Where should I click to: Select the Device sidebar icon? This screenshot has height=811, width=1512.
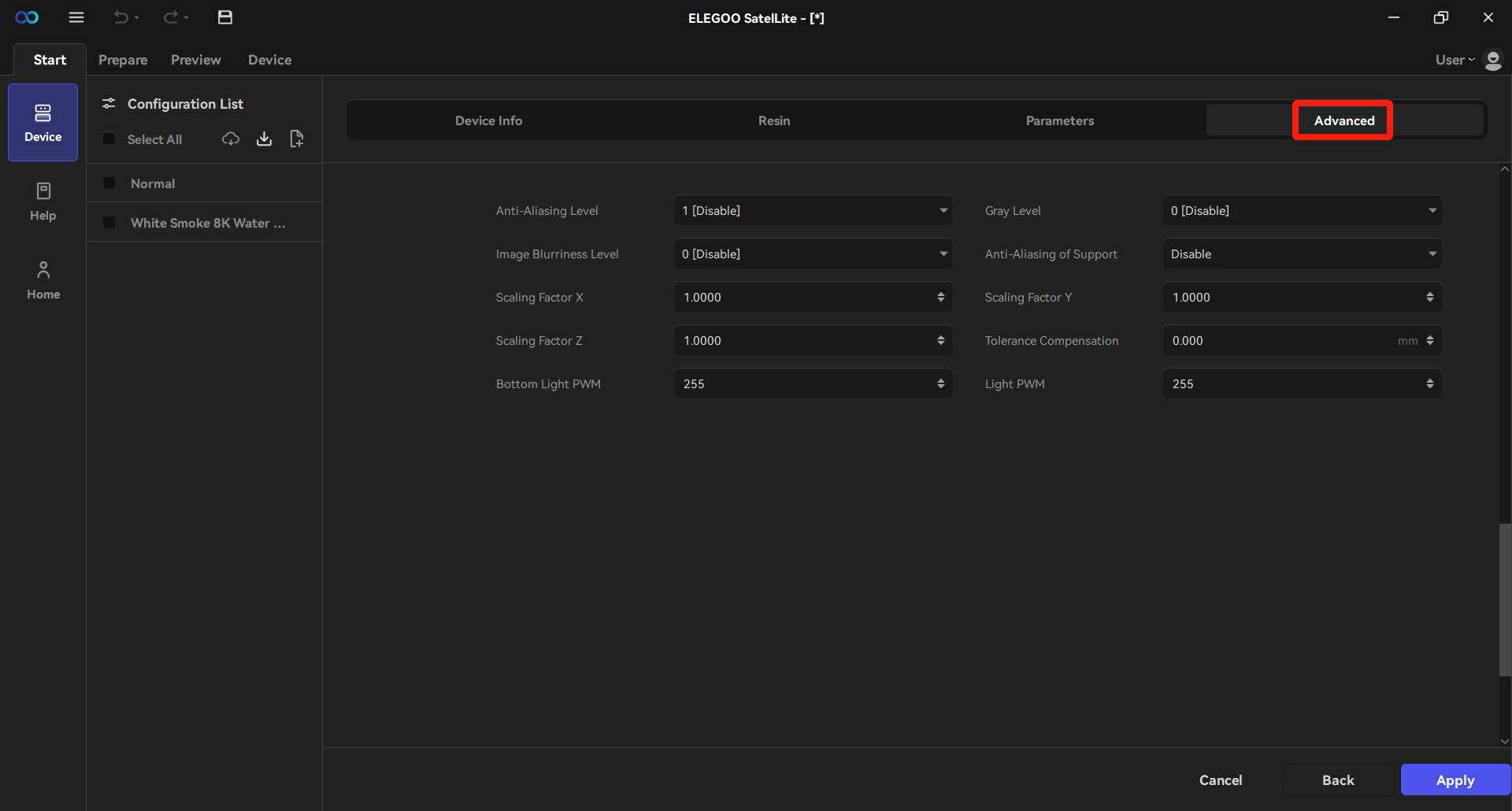43,122
